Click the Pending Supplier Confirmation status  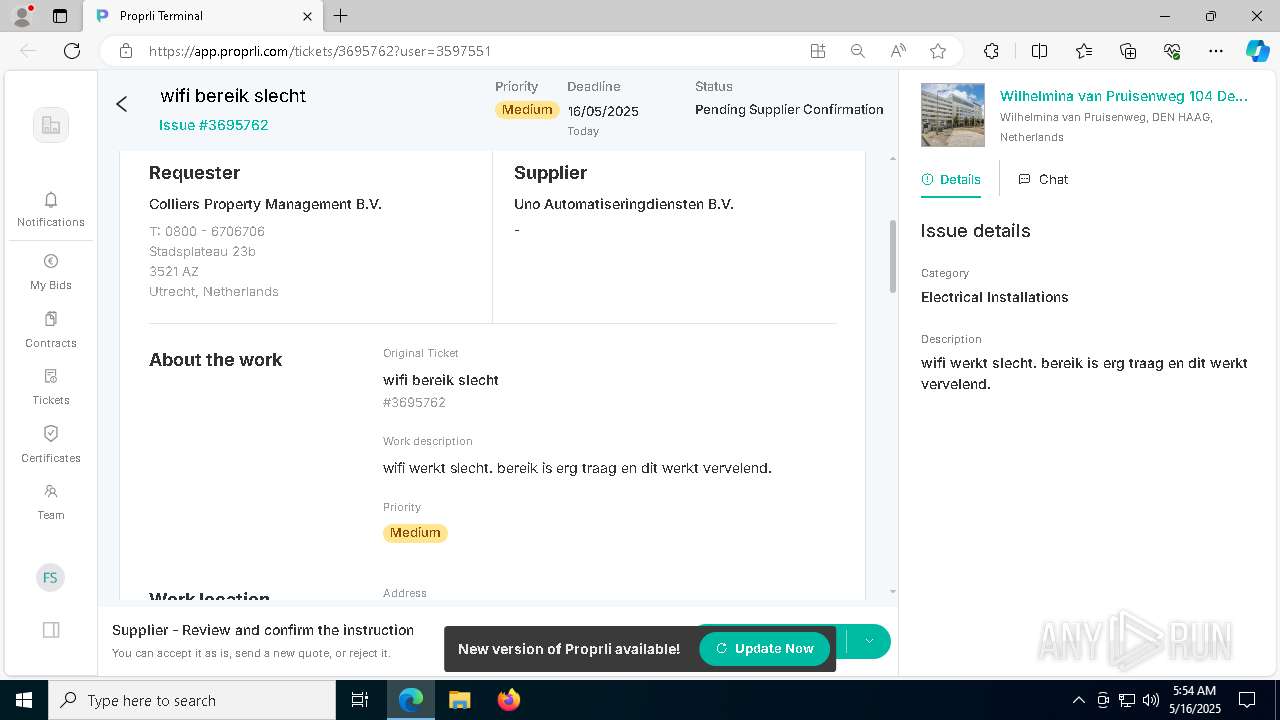(789, 110)
